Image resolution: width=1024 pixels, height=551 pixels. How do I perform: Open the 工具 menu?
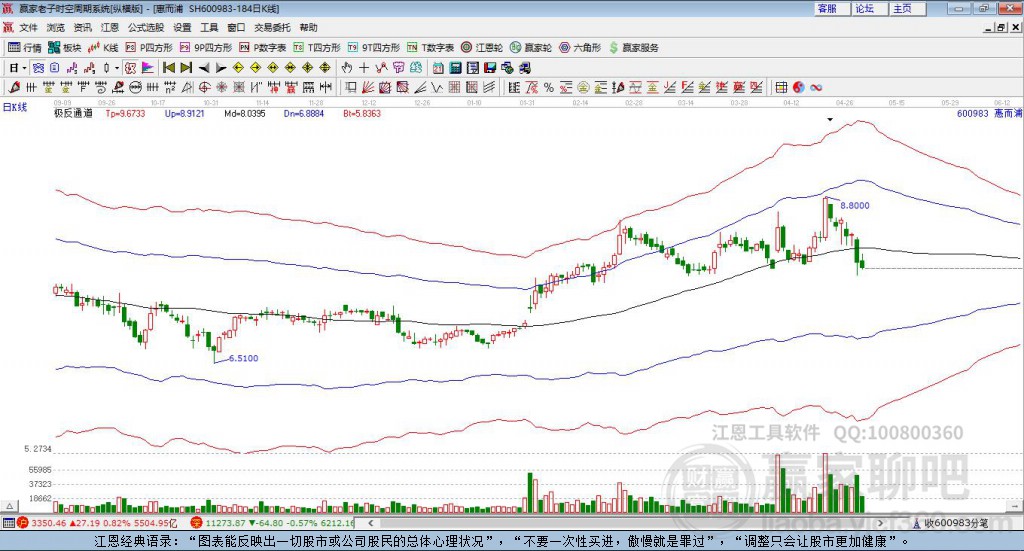point(209,27)
